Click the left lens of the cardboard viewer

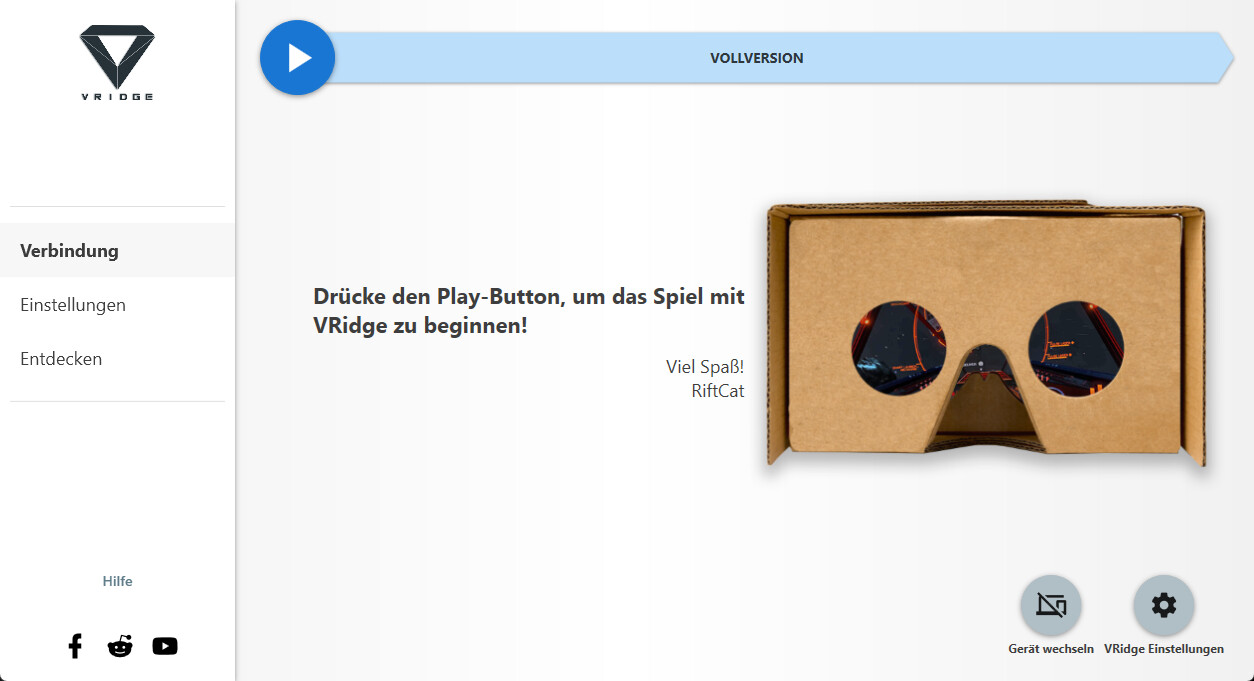(x=898, y=348)
